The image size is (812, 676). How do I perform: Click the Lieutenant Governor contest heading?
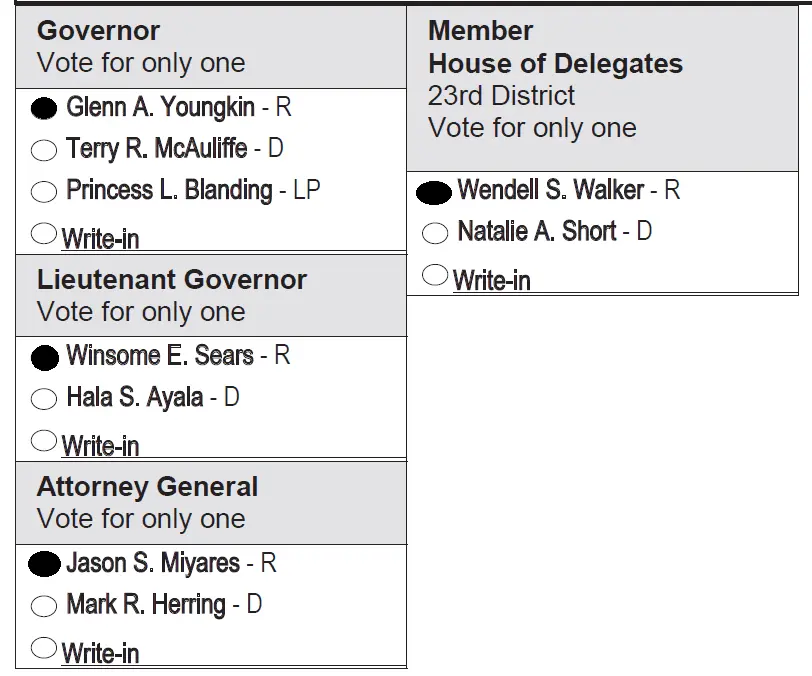coord(172,280)
